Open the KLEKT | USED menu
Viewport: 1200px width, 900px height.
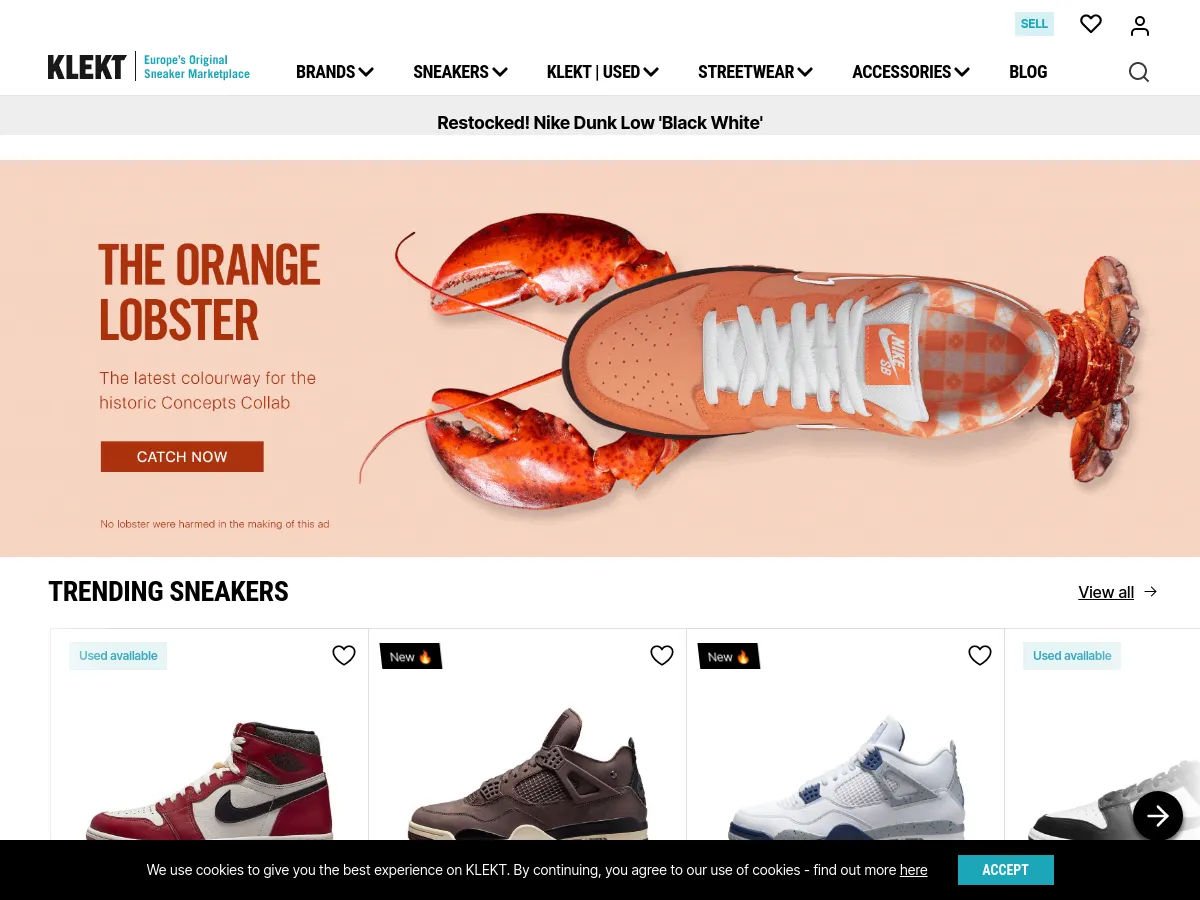point(603,72)
